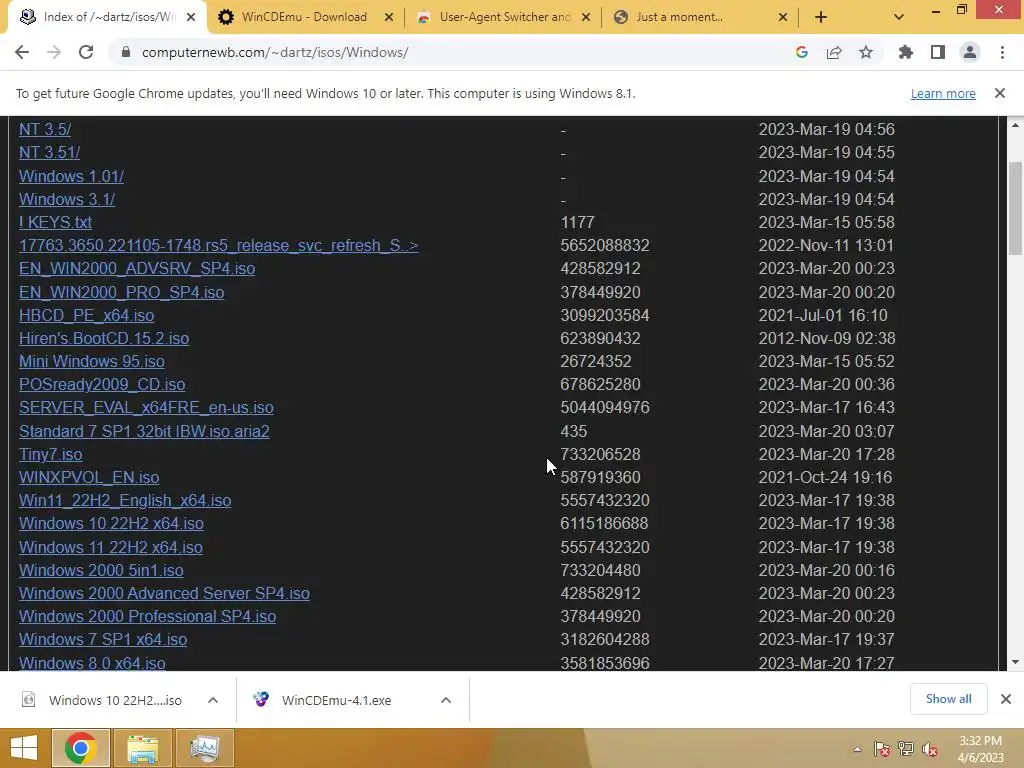The width and height of the screenshot is (1024, 768).
Task: Download EN_WIN2000_PRO_SP4.iso
Action: click(121, 292)
